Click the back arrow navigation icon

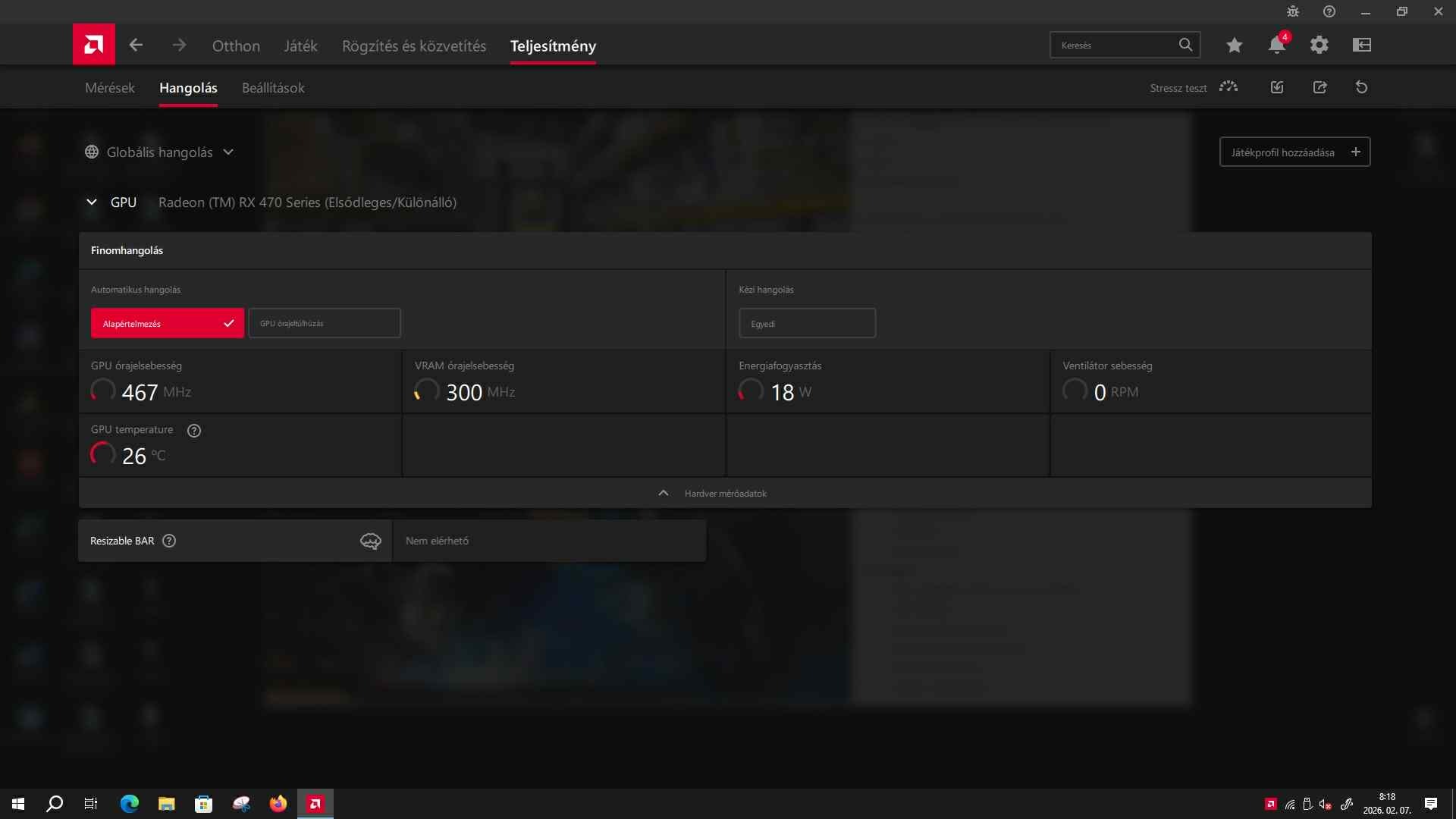[x=136, y=45]
